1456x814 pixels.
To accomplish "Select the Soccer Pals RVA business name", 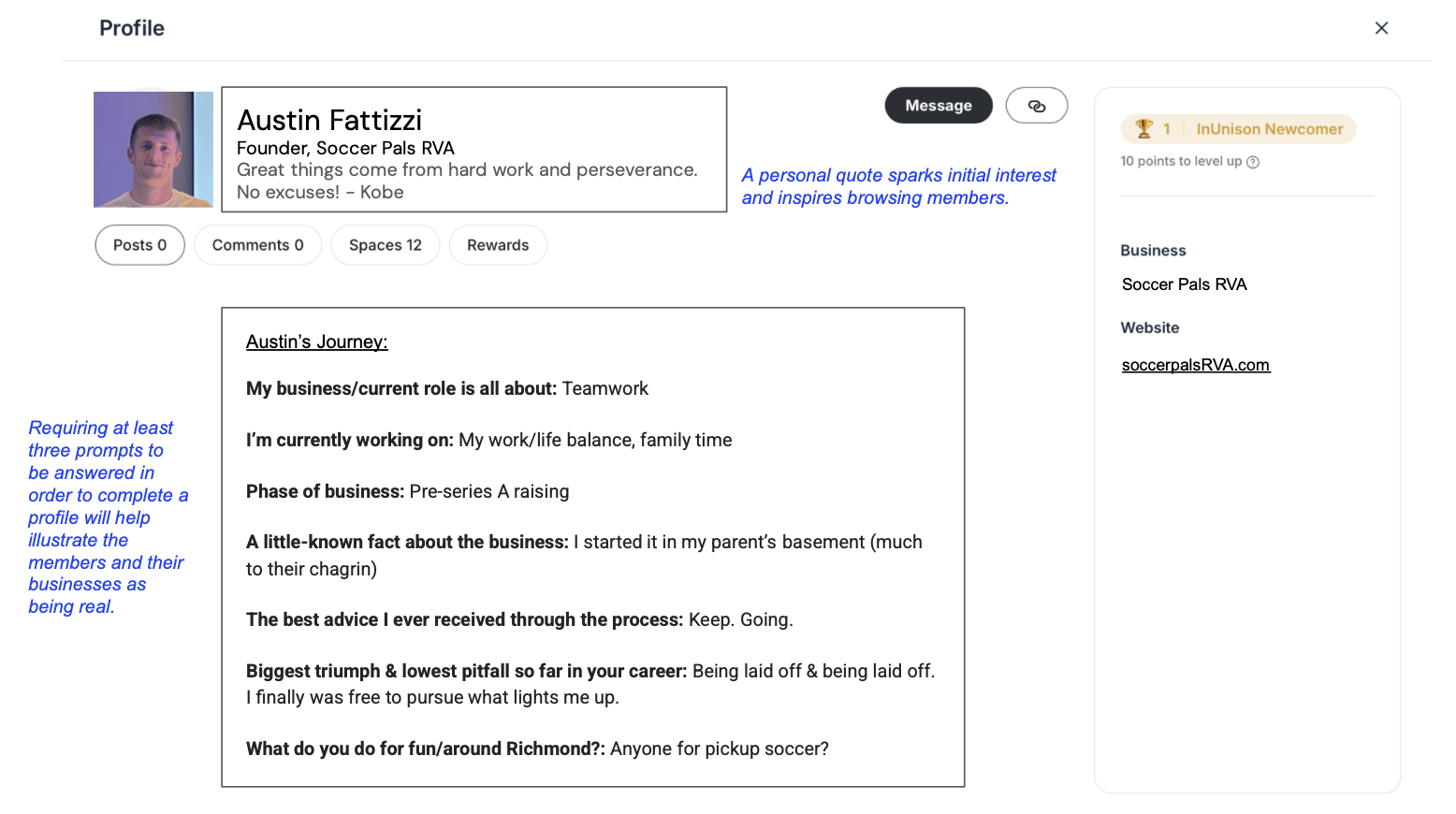I will pos(1184,284).
